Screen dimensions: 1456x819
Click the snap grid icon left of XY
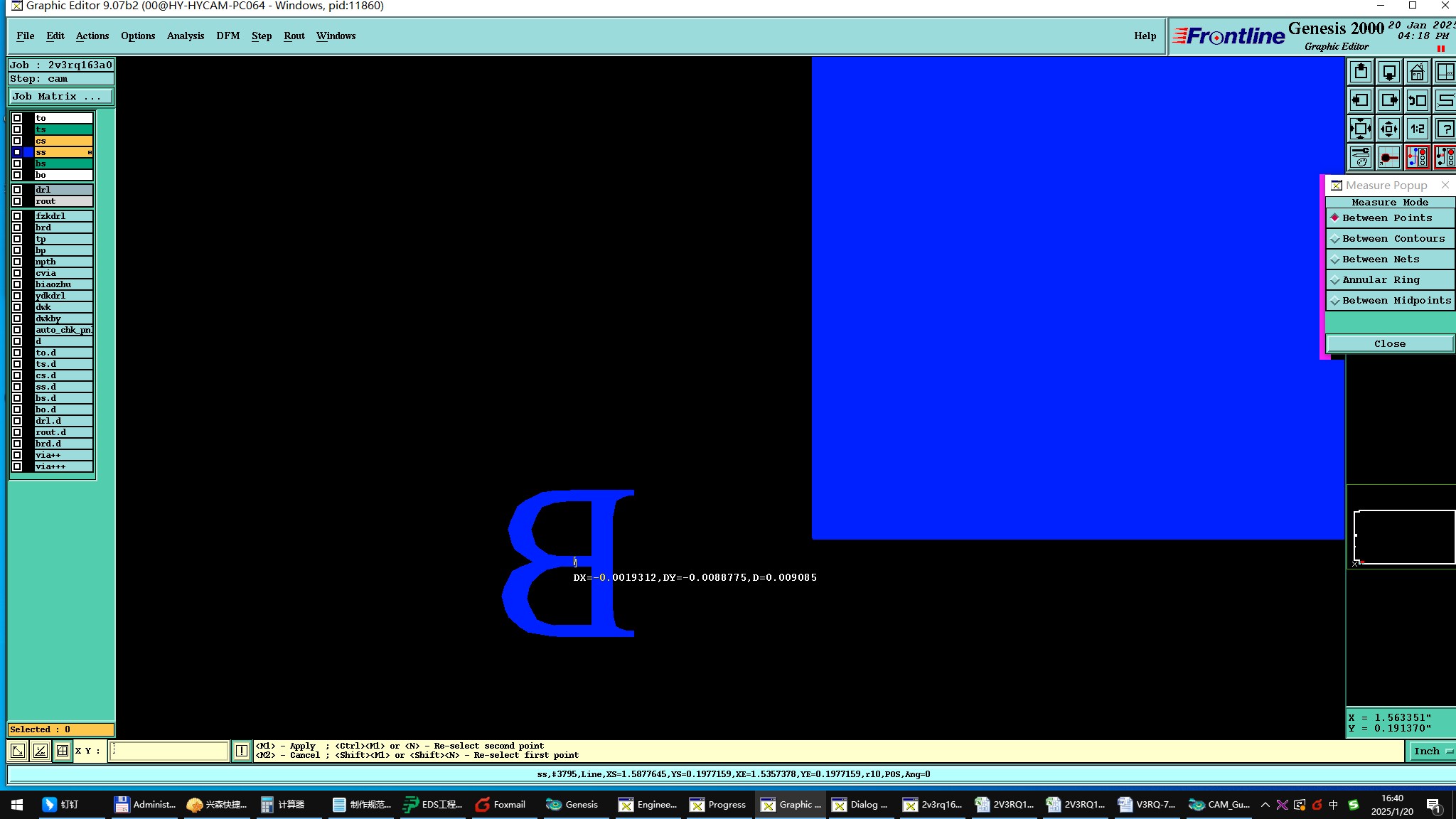[63, 751]
